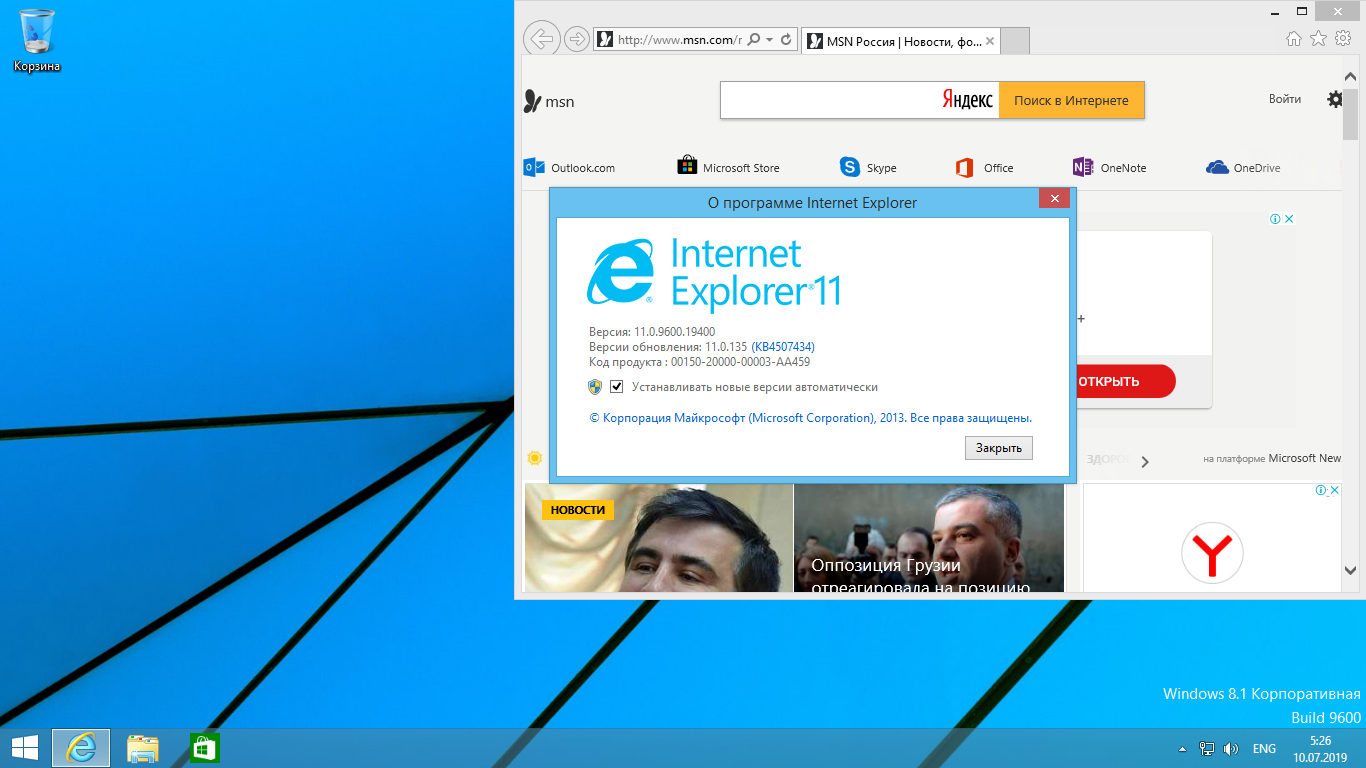Open Microsoft Store shortcut

pyautogui.click(x=728, y=167)
